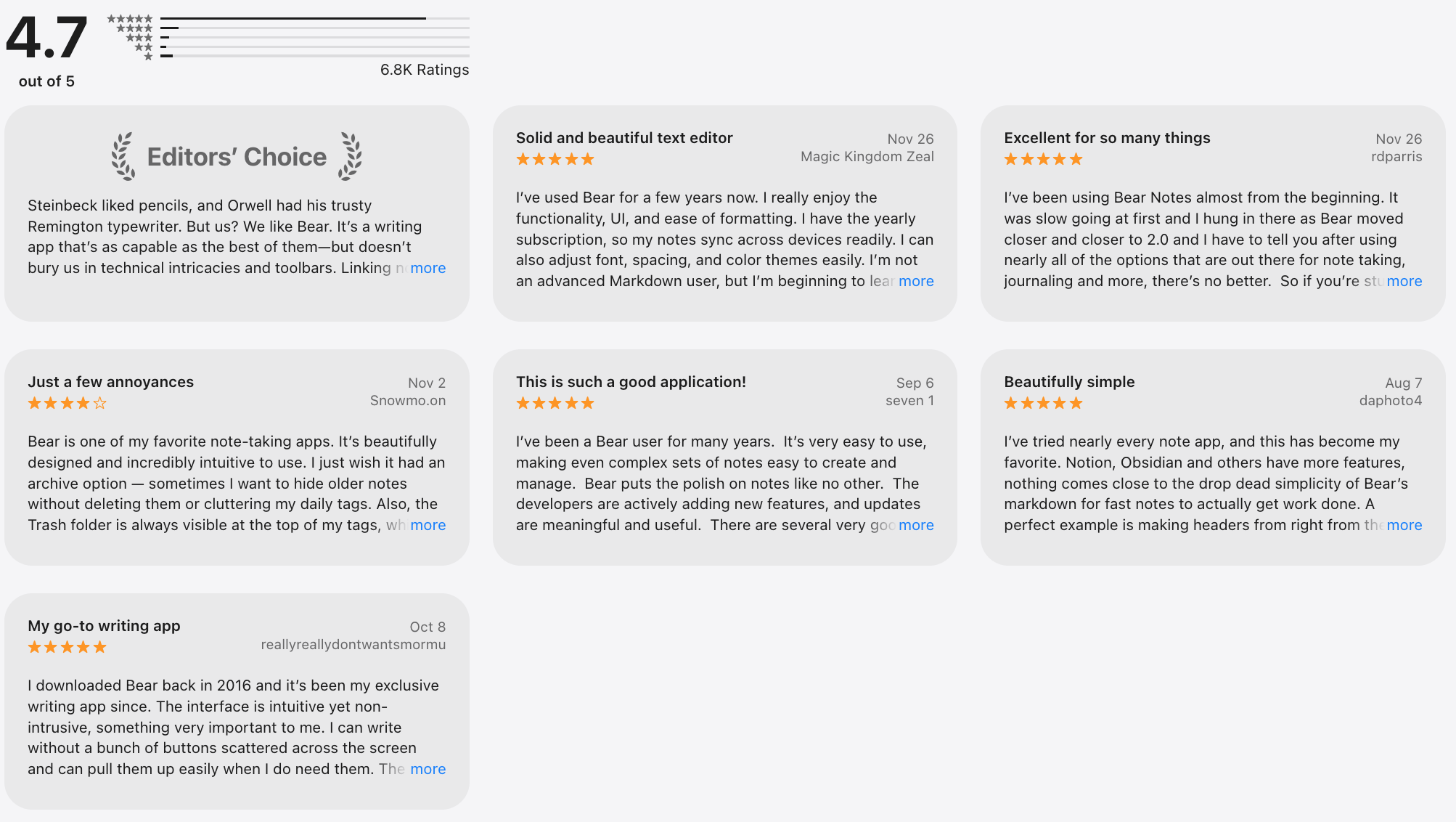This screenshot has width=1456, height=822.
Task: Click 'more' on rdparris's review
Action: pos(1404,281)
